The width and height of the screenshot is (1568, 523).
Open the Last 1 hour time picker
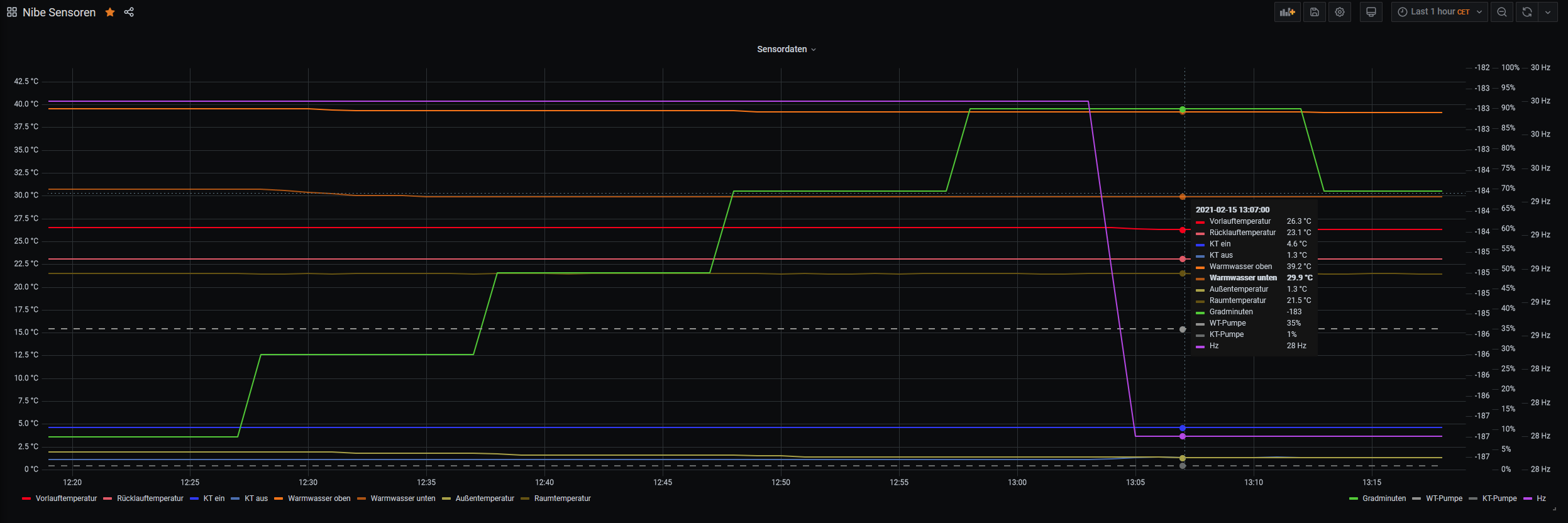(1439, 12)
